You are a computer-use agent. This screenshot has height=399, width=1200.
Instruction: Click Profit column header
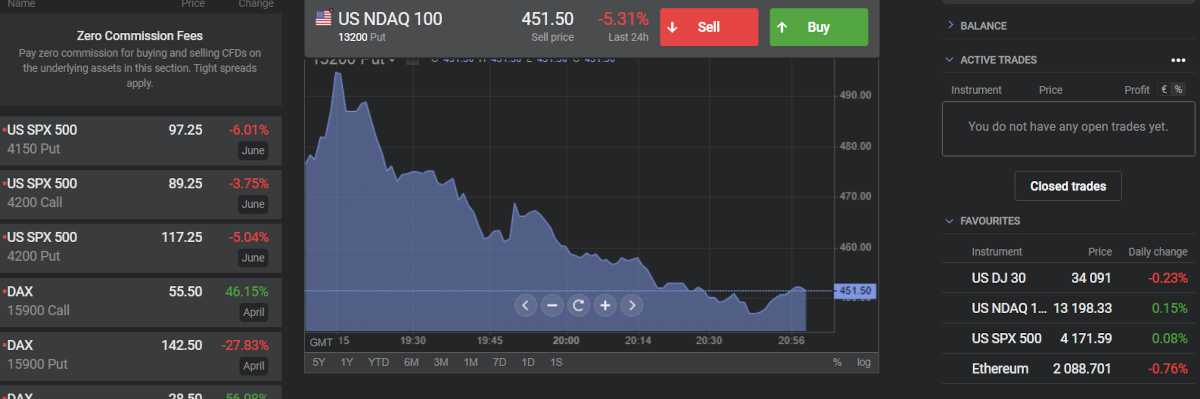pyautogui.click(x=1137, y=90)
